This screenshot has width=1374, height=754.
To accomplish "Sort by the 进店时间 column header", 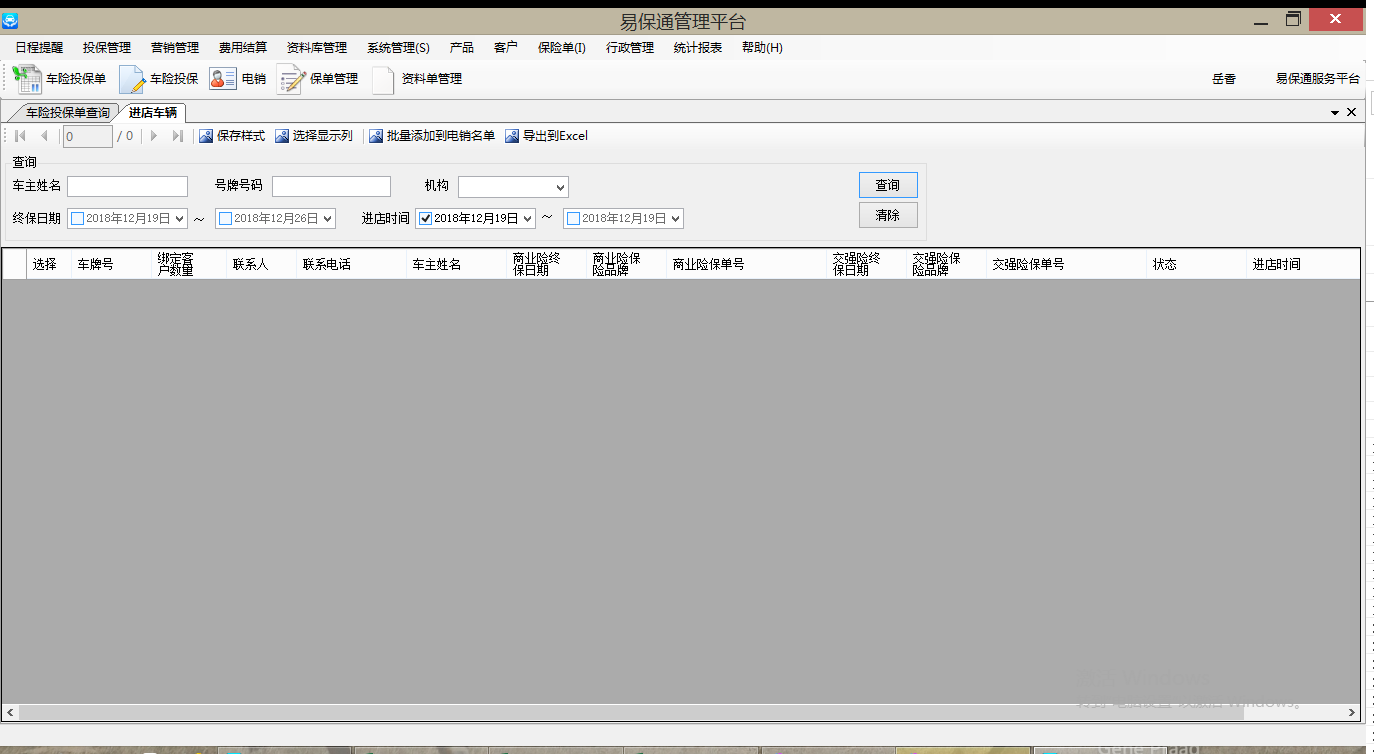I will click(1303, 264).
